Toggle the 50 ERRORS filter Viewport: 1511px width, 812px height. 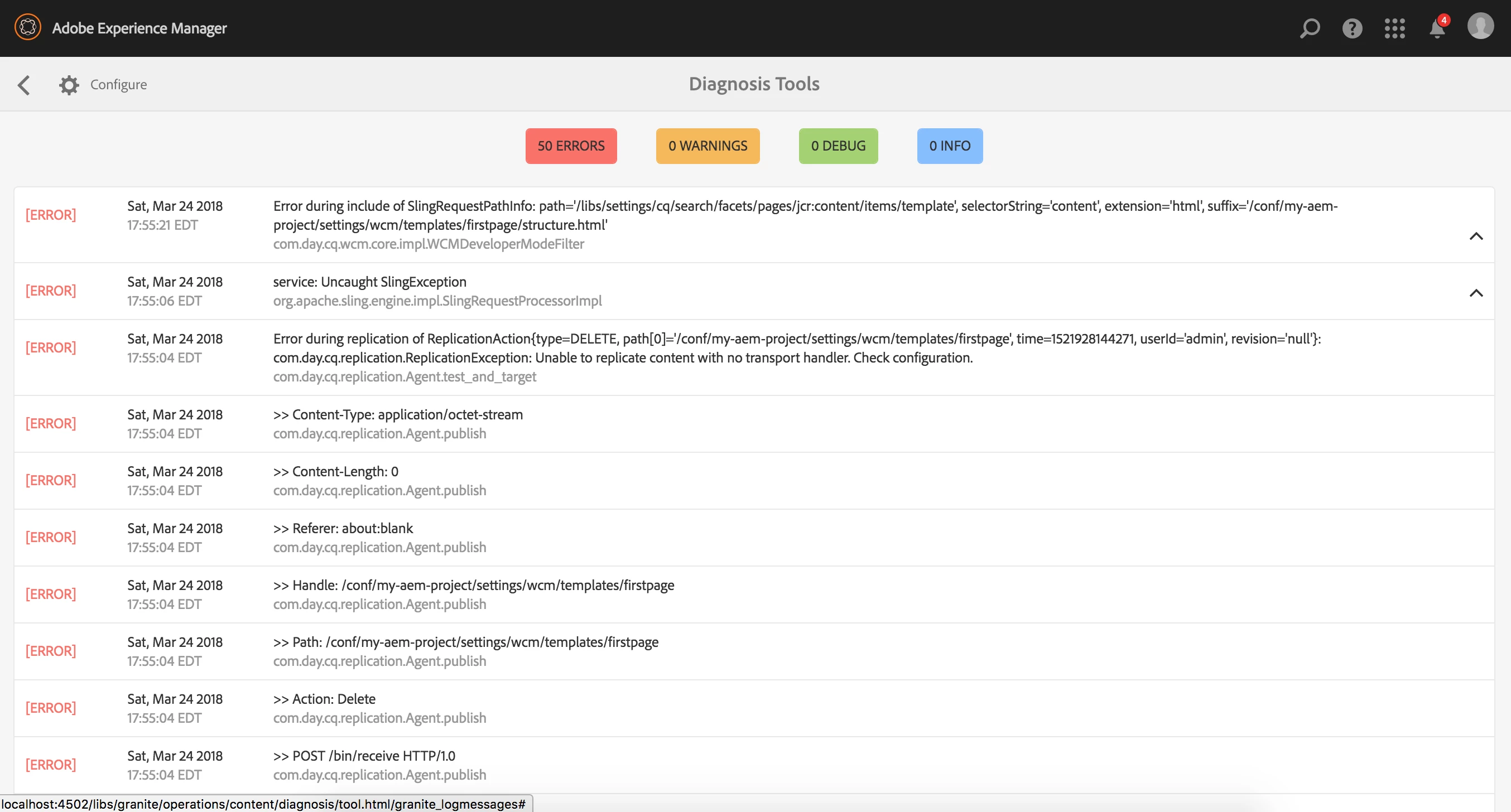click(x=570, y=146)
